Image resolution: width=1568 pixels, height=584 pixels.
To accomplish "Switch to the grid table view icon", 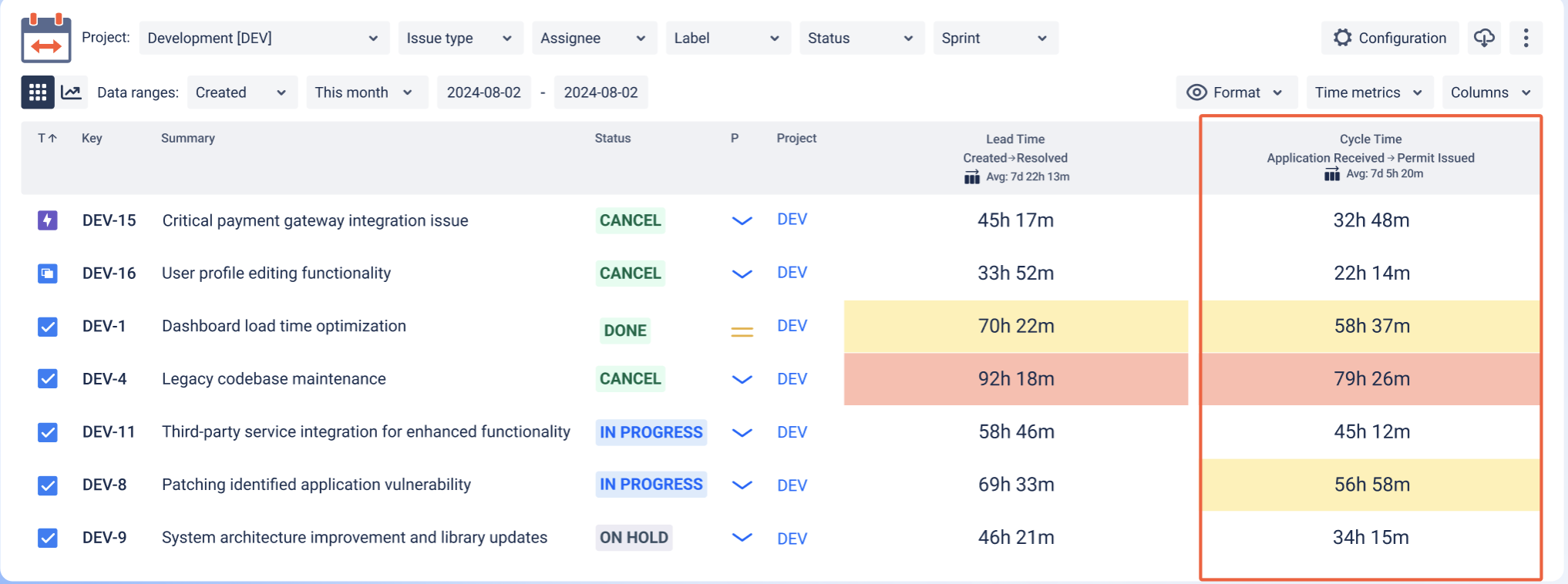I will click(38, 92).
